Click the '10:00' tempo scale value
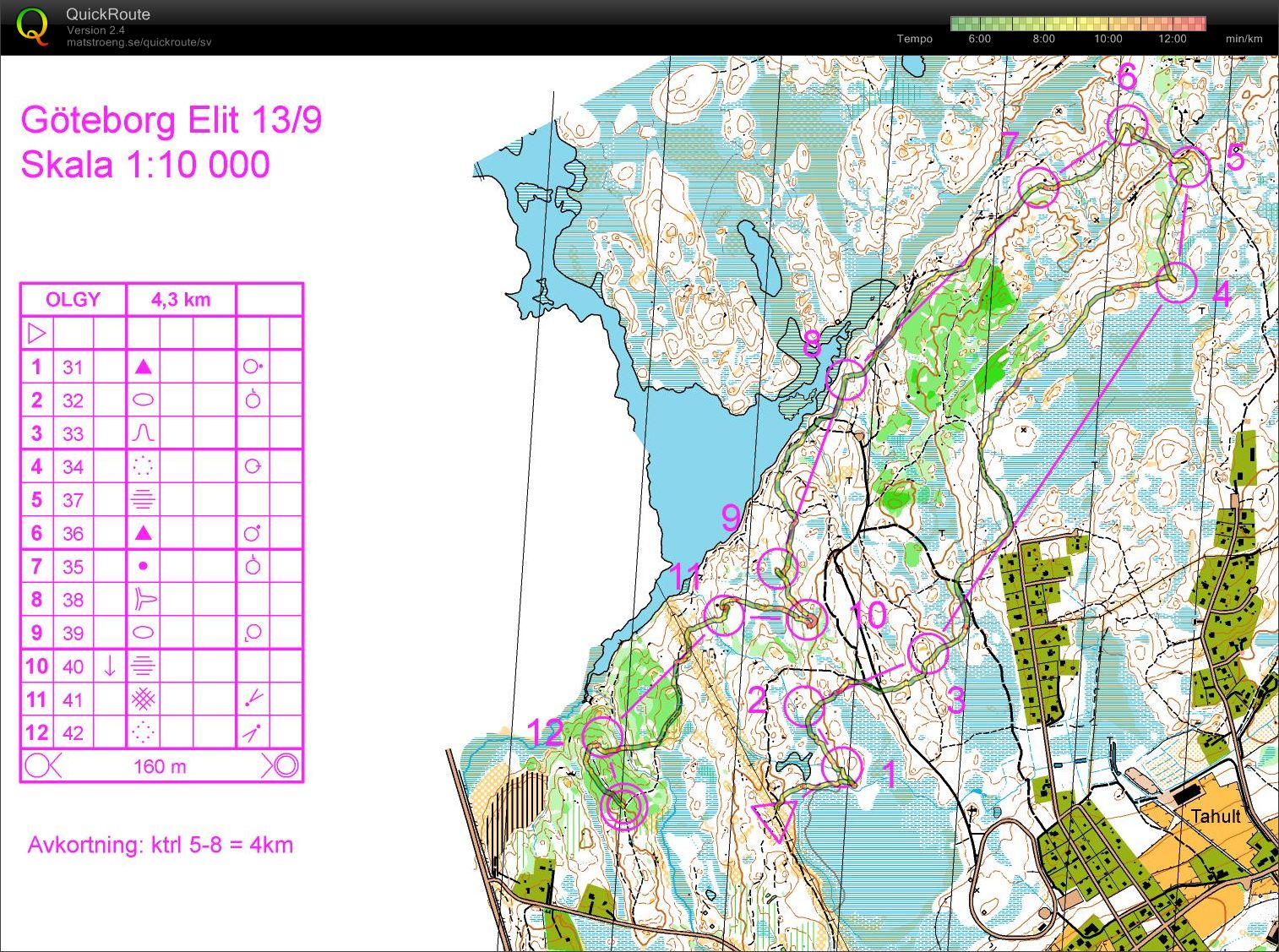 pos(1108,39)
